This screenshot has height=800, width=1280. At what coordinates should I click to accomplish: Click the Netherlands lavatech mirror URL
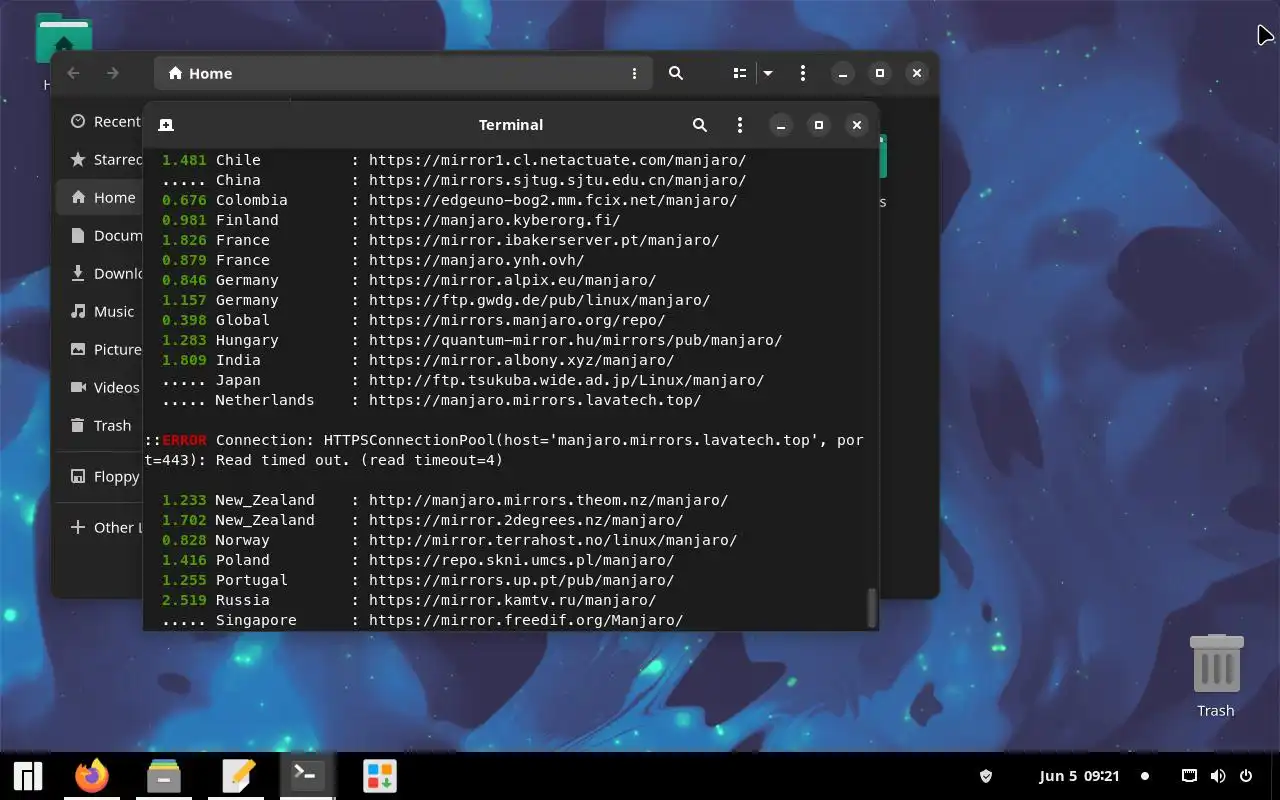point(535,400)
